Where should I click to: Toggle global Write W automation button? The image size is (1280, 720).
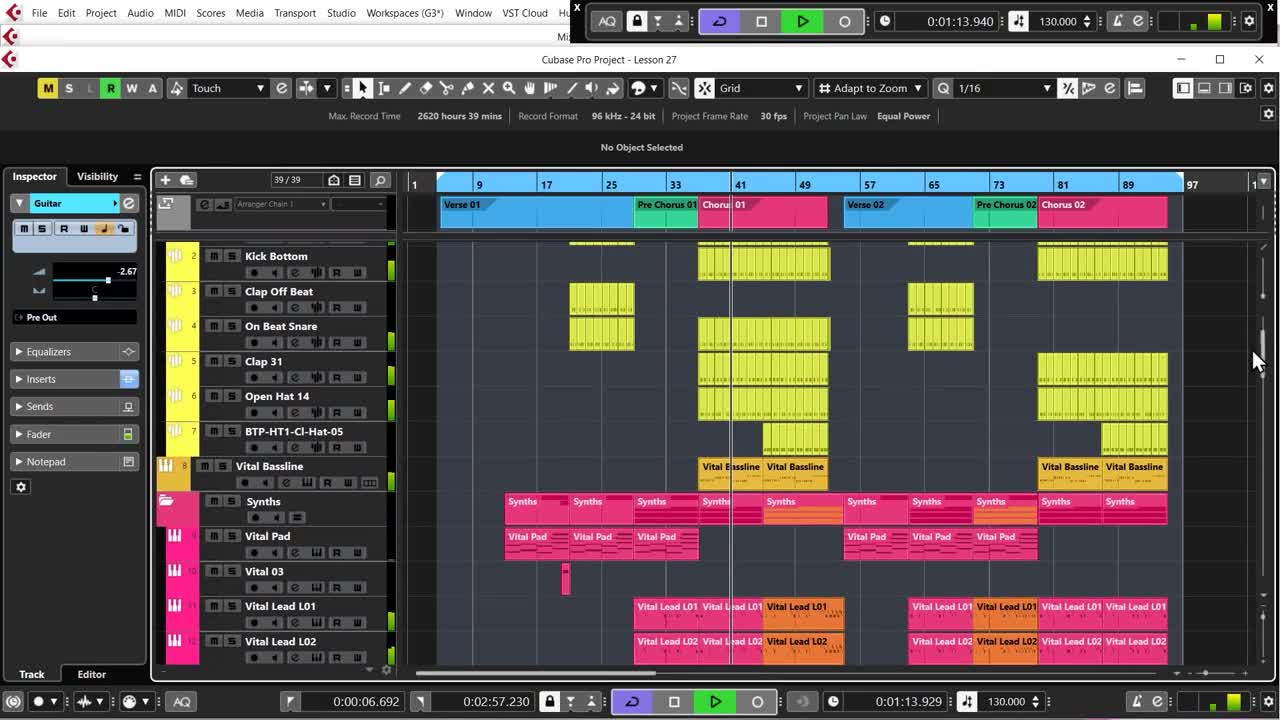tap(132, 88)
